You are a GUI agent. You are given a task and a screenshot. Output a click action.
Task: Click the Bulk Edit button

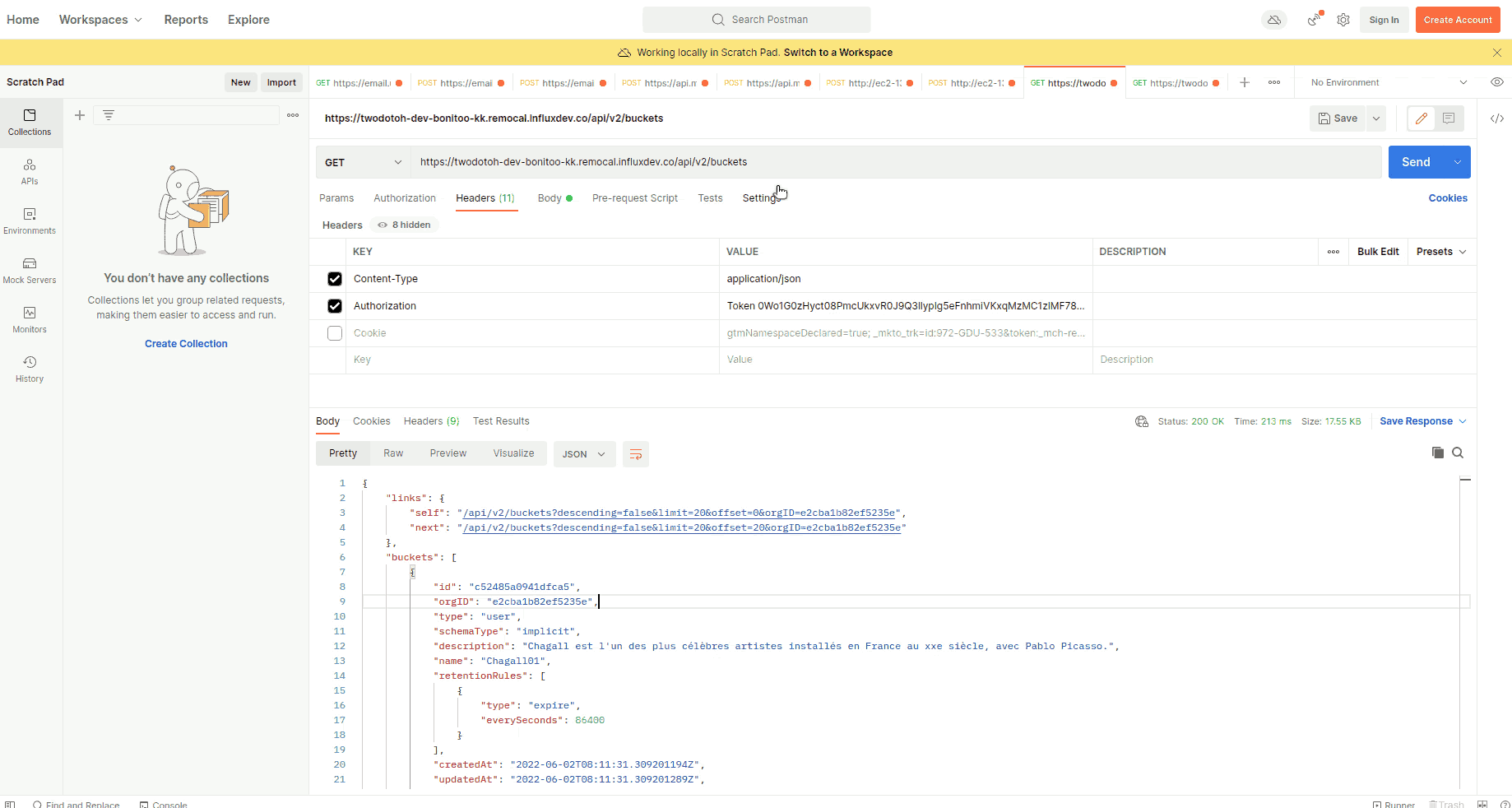pyautogui.click(x=1378, y=252)
